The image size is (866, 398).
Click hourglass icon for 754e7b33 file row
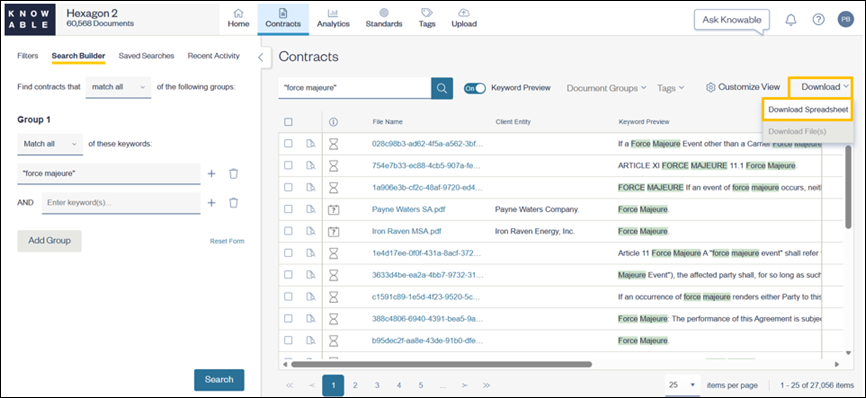(334, 166)
